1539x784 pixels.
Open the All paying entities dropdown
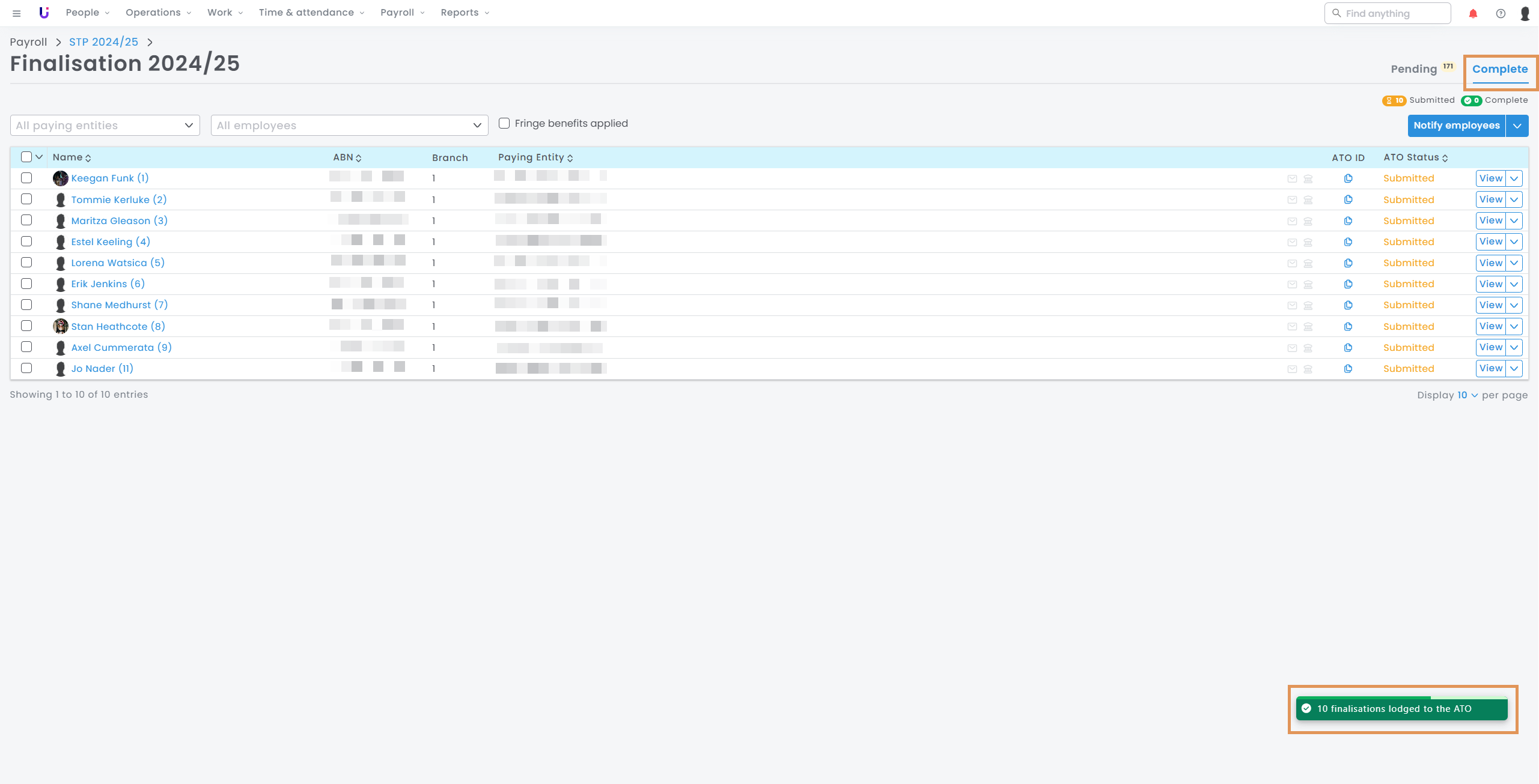point(105,126)
